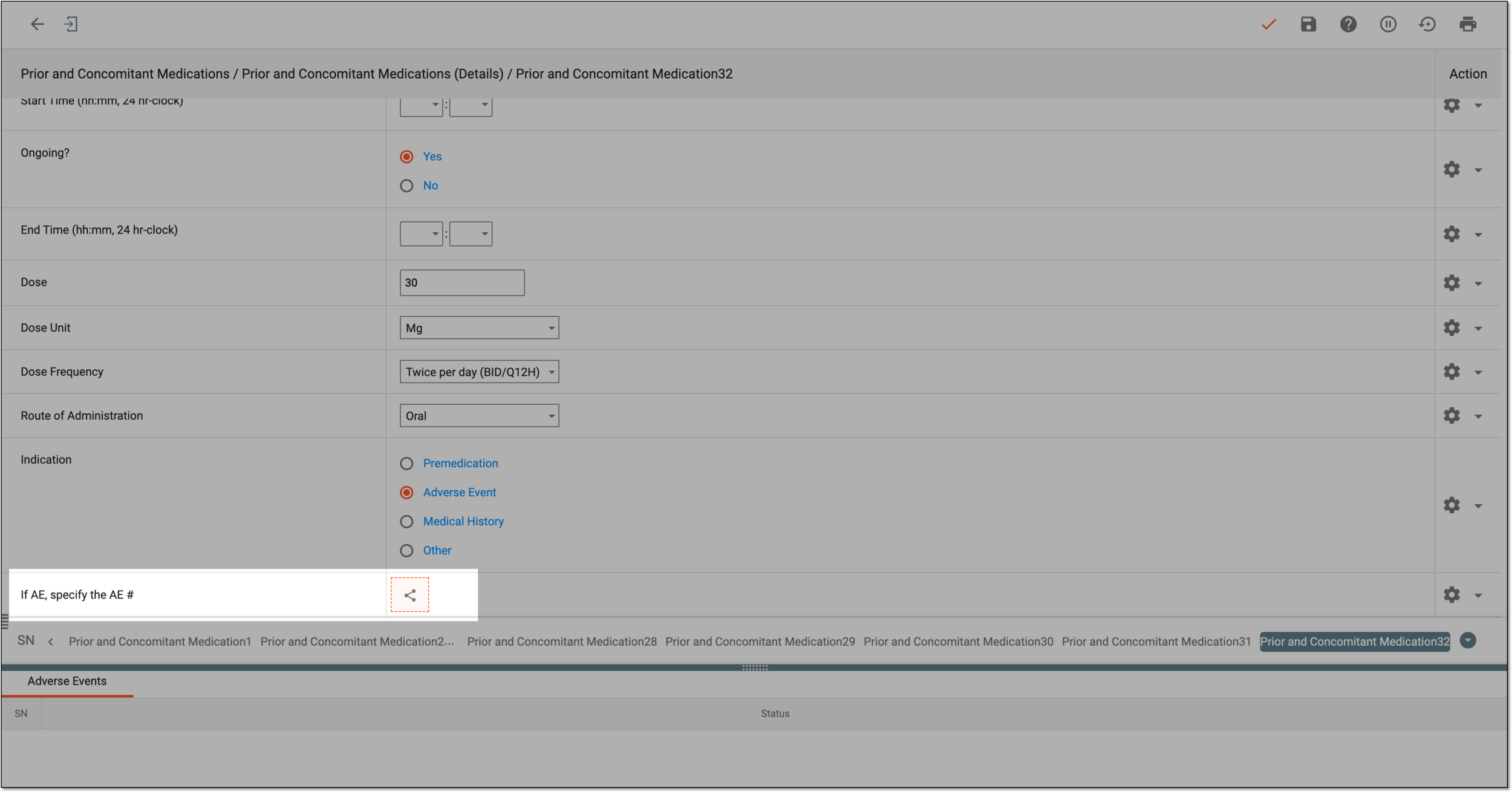Click the SN column header in Adverse Events
Image resolution: width=1512 pixels, height=792 pixels.
point(21,714)
